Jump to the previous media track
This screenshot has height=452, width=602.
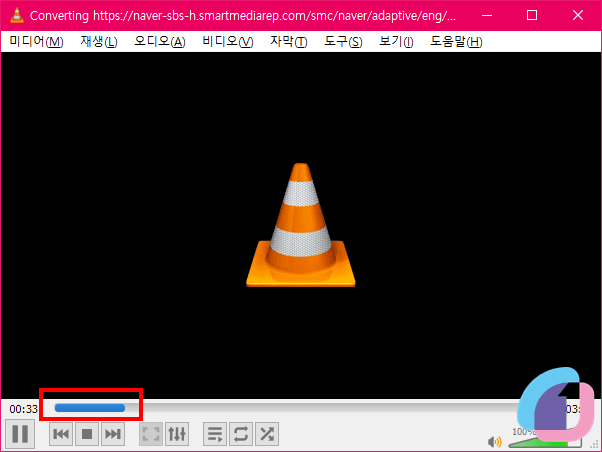click(61, 434)
